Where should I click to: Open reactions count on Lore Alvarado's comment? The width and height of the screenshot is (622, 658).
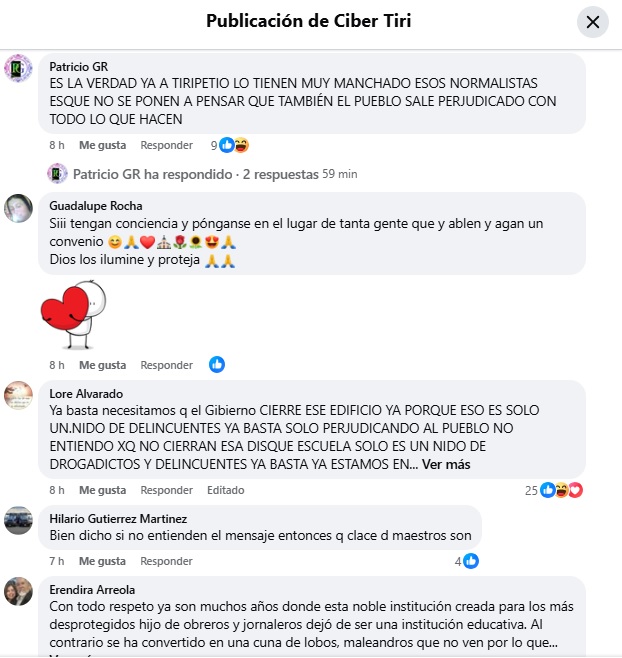554,490
